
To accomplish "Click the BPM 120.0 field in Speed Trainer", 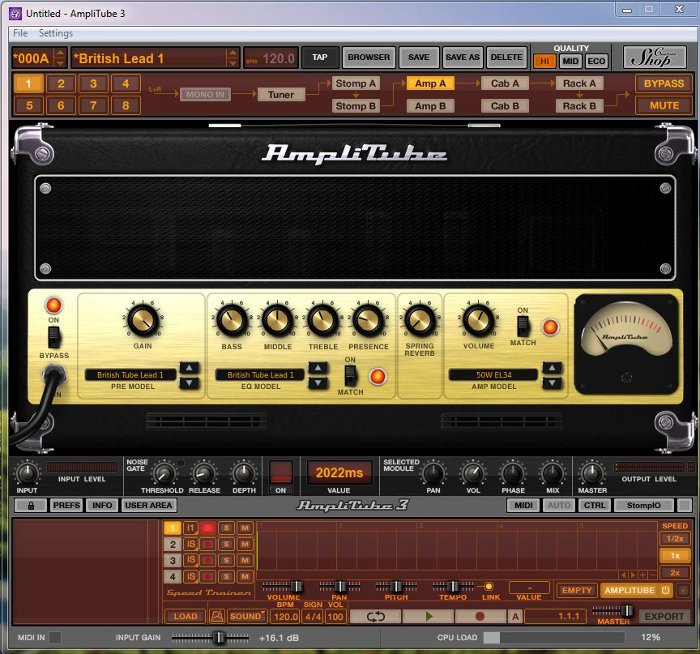I will tap(286, 617).
